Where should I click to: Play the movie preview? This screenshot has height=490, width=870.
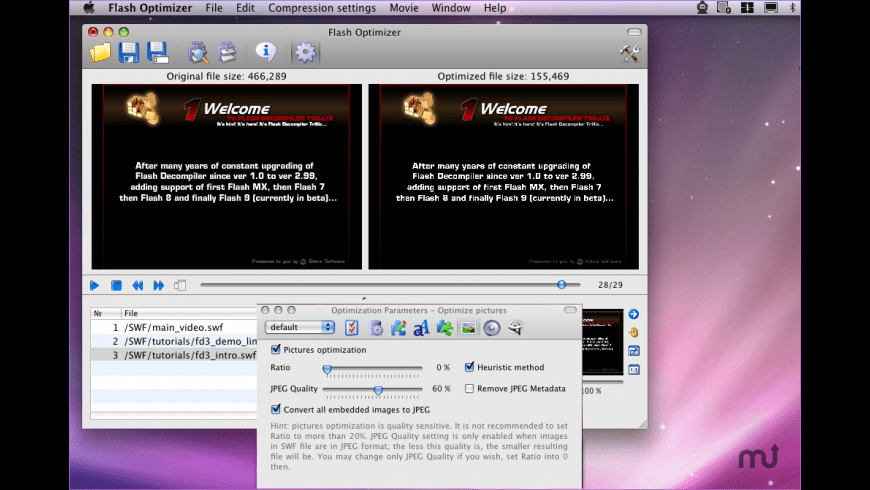[94, 285]
